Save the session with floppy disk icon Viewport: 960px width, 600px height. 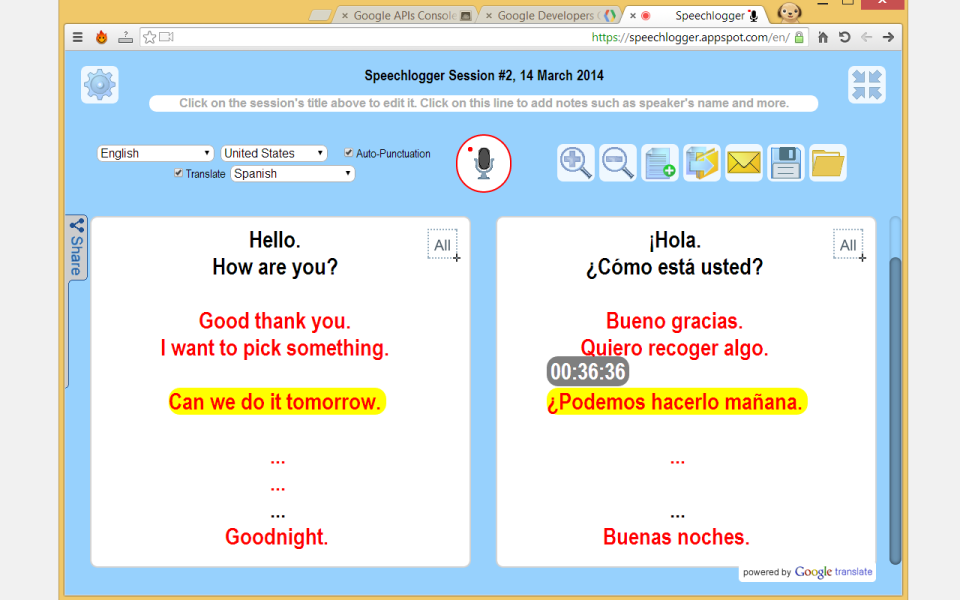[786, 163]
